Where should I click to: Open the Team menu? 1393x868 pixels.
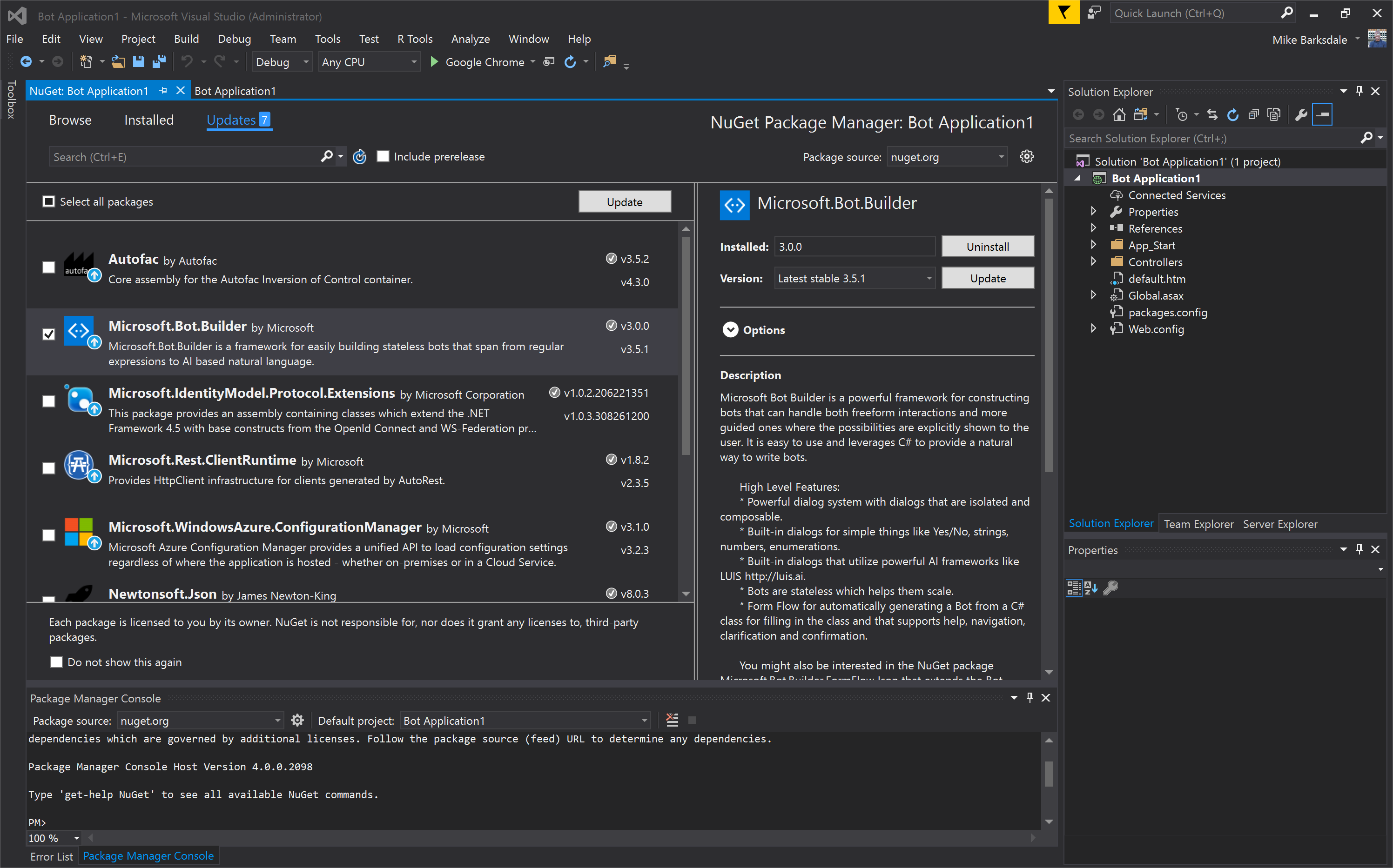point(283,39)
